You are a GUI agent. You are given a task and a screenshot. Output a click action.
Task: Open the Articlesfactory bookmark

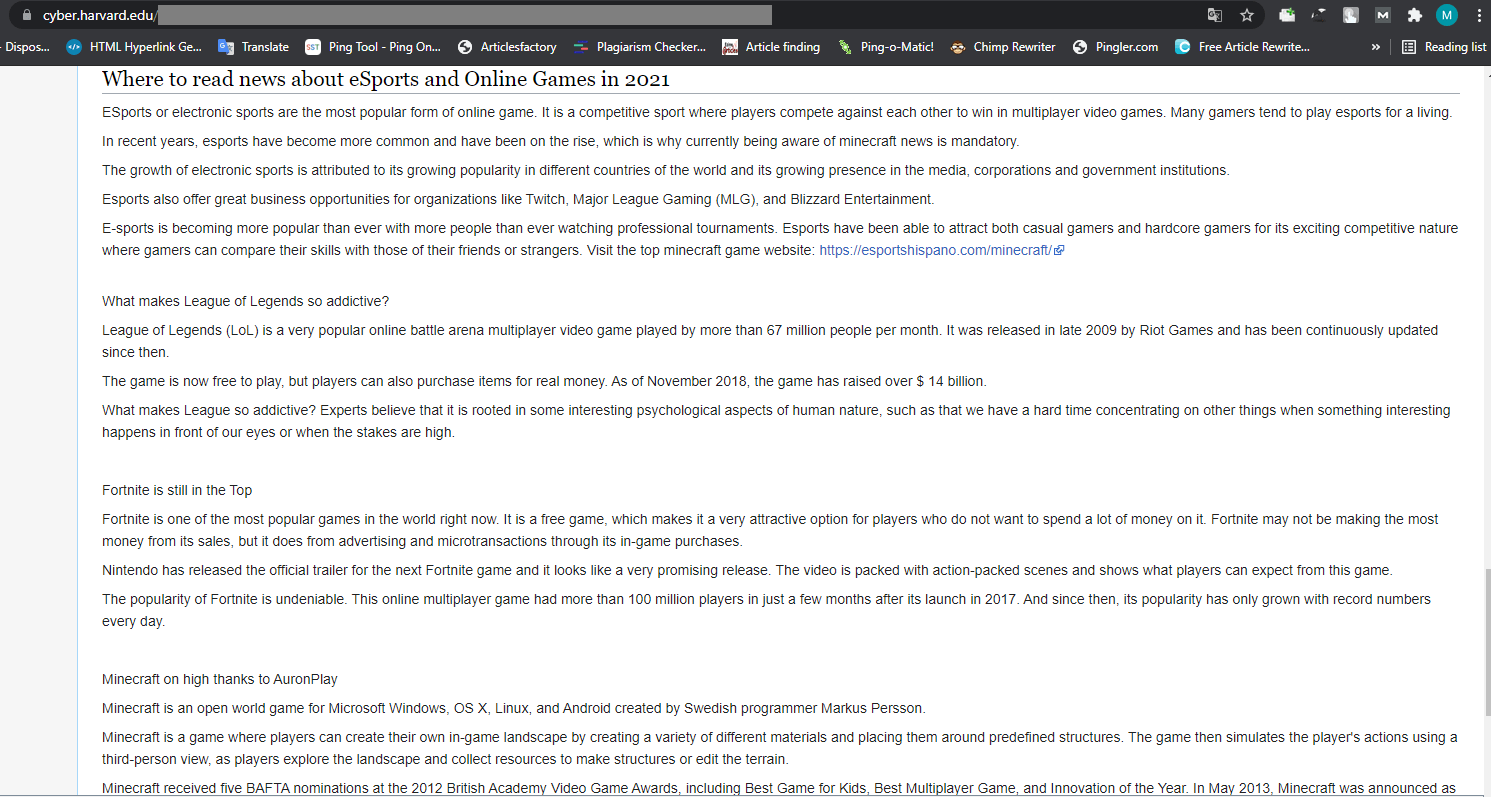[x=506, y=47]
